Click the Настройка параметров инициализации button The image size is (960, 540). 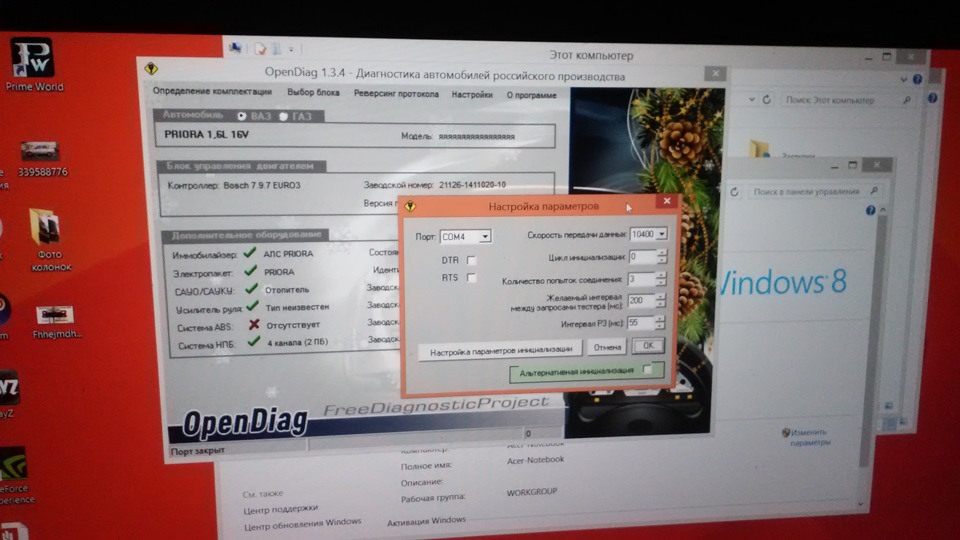(500, 351)
